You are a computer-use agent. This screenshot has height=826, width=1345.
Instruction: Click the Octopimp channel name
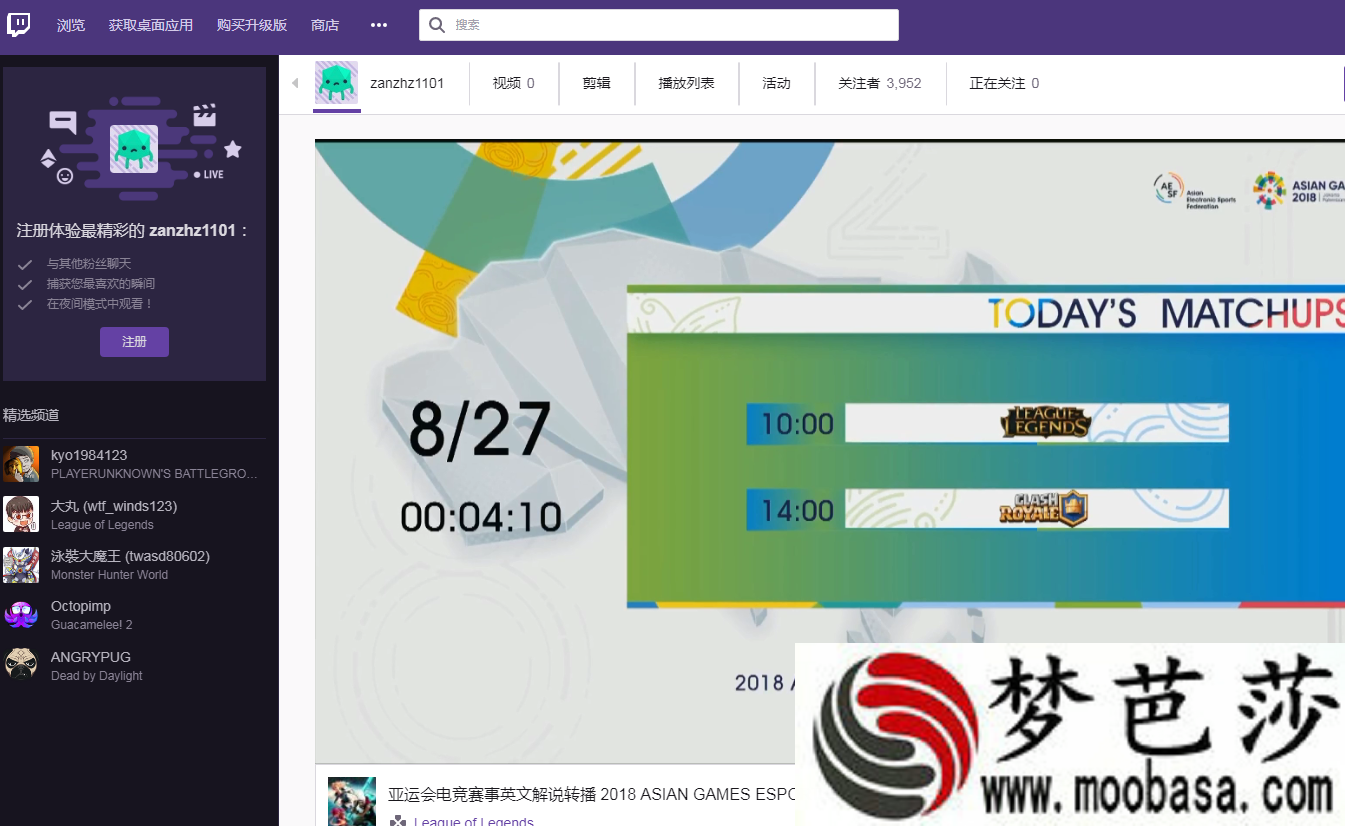tap(81, 606)
